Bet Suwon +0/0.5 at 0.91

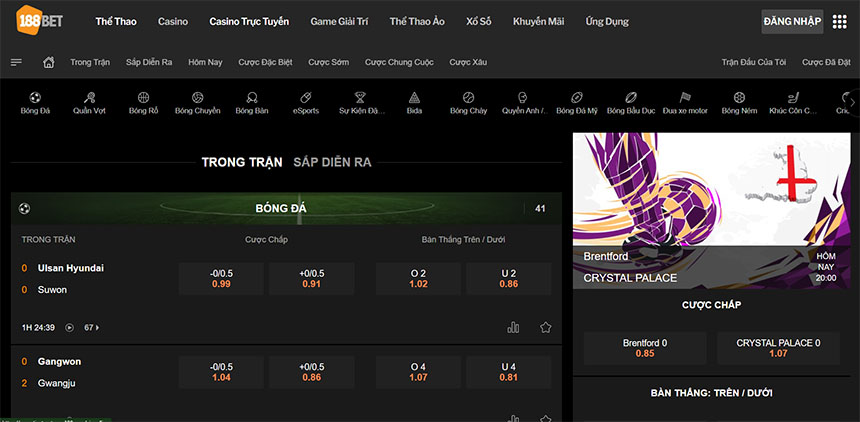tap(312, 279)
